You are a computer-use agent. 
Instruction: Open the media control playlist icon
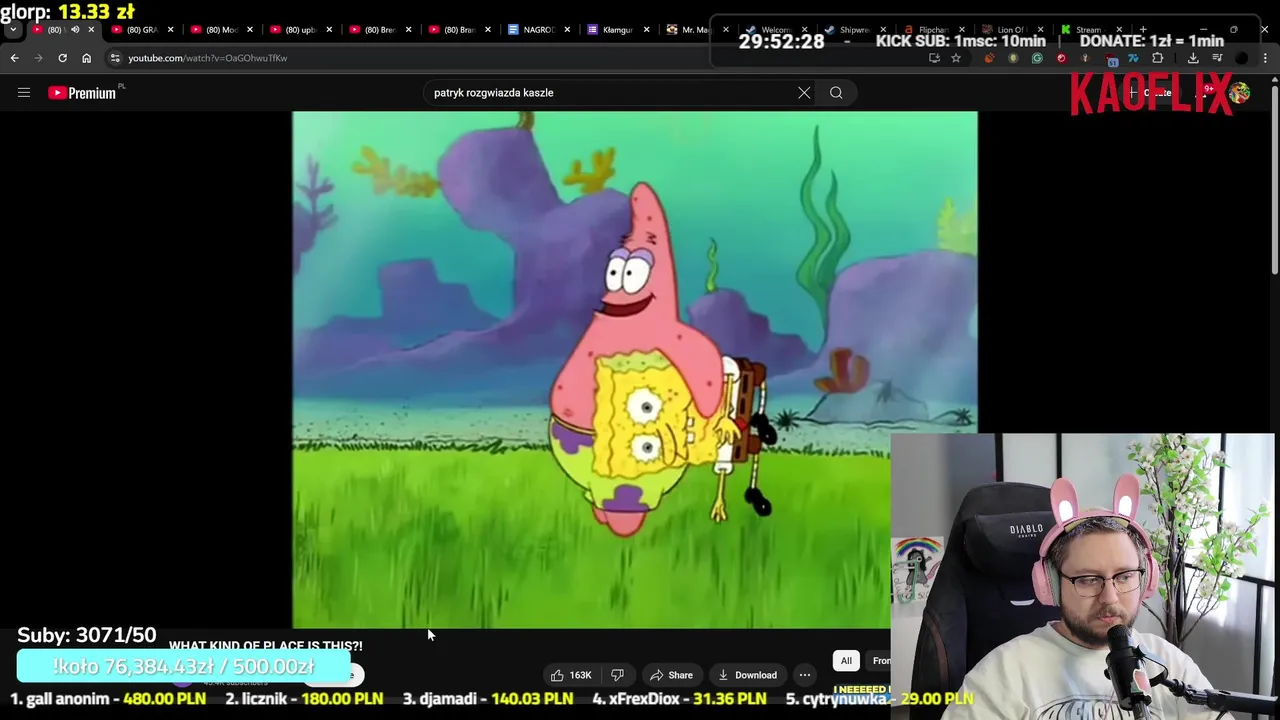(x=1217, y=58)
